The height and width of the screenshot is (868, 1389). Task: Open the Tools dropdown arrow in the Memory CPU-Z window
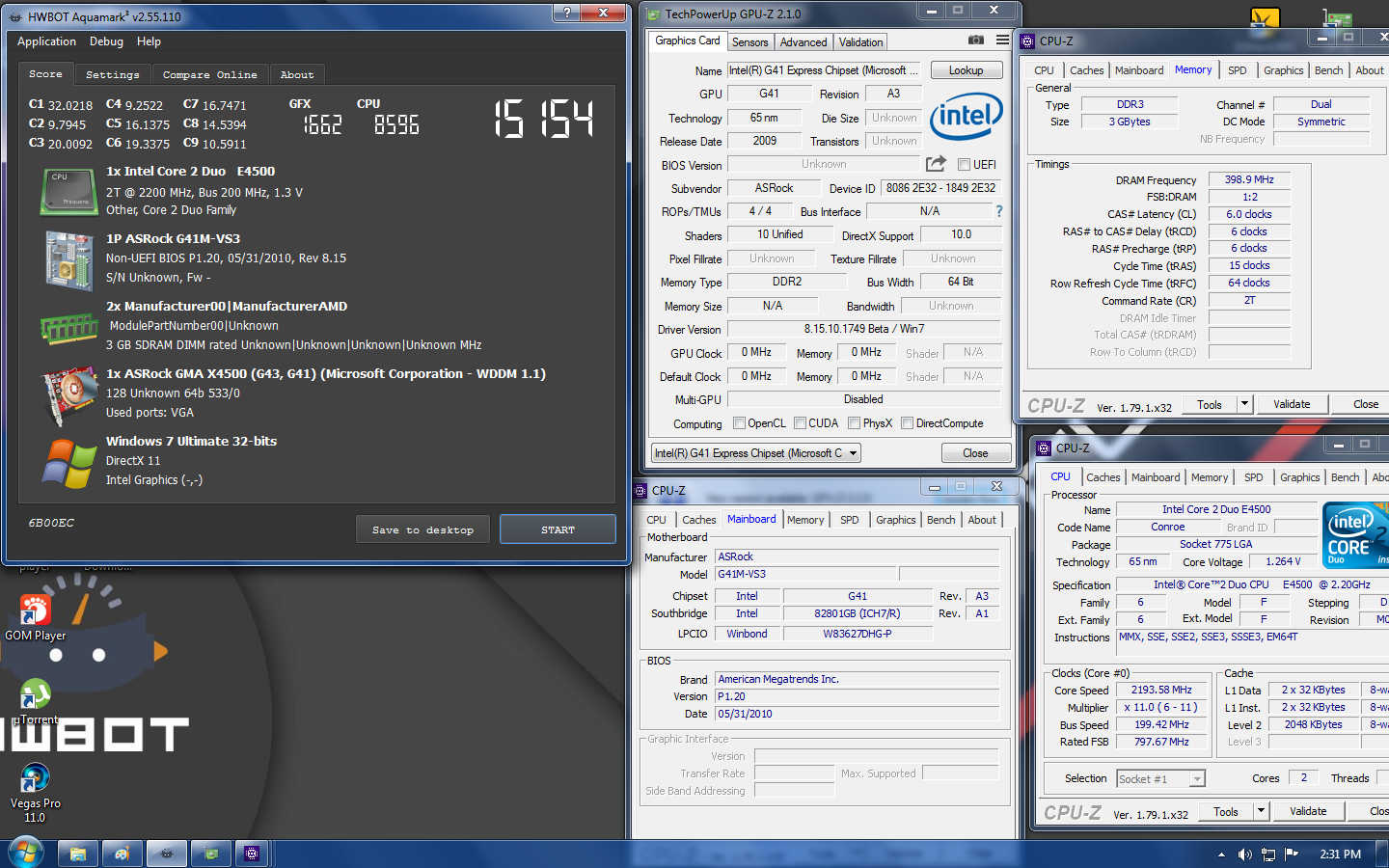tap(1245, 404)
